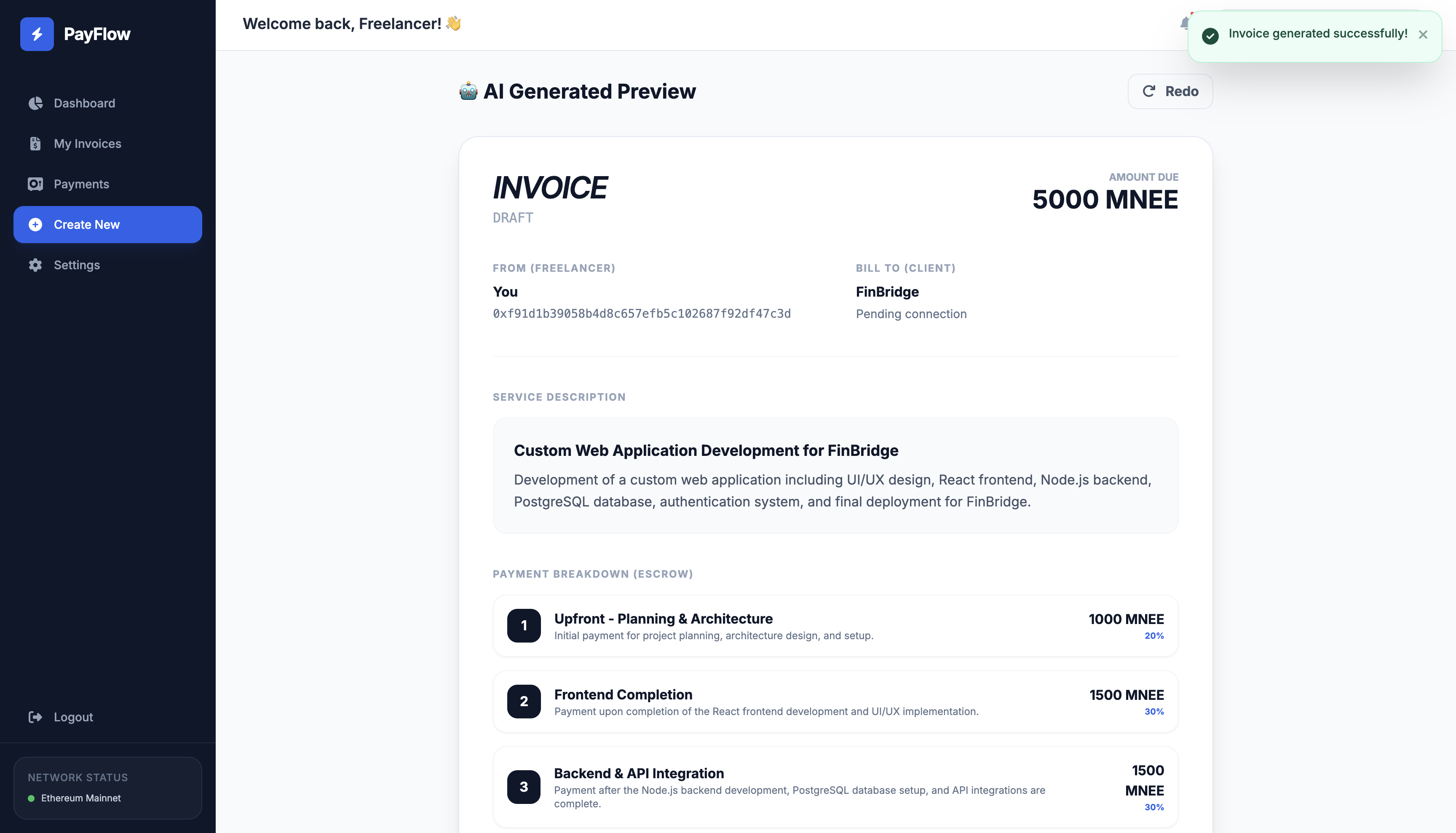The width and height of the screenshot is (1456, 833).
Task: Click the Dashboard pie chart icon
Action: (x=35, y=103)
